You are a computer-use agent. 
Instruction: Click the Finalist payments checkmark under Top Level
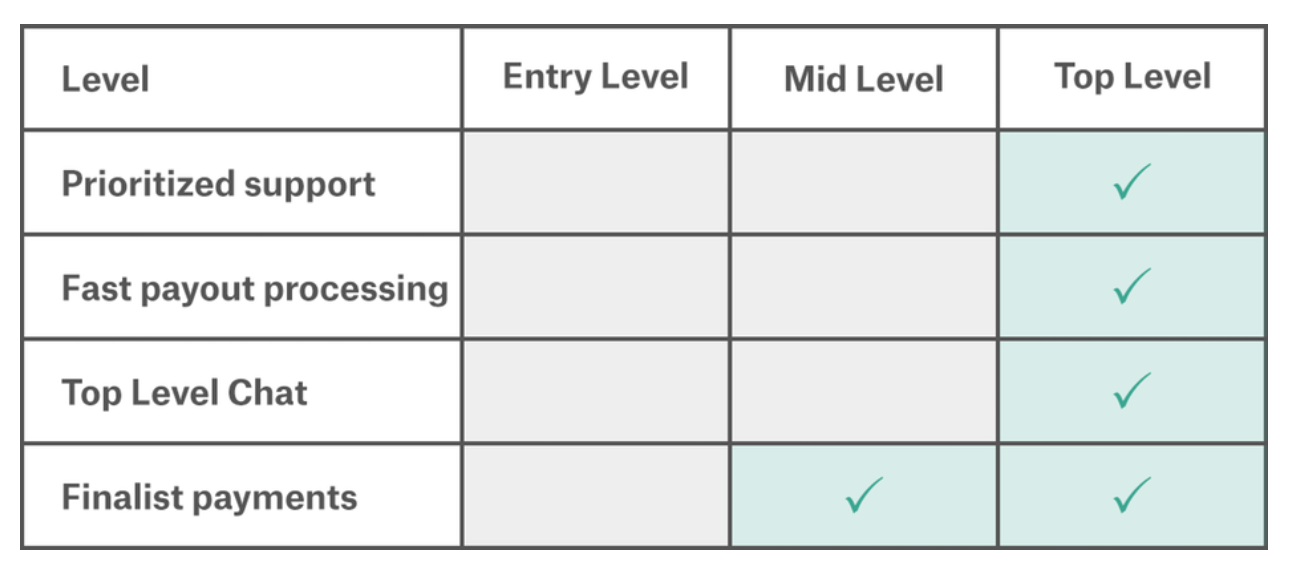coord(1131,496)
